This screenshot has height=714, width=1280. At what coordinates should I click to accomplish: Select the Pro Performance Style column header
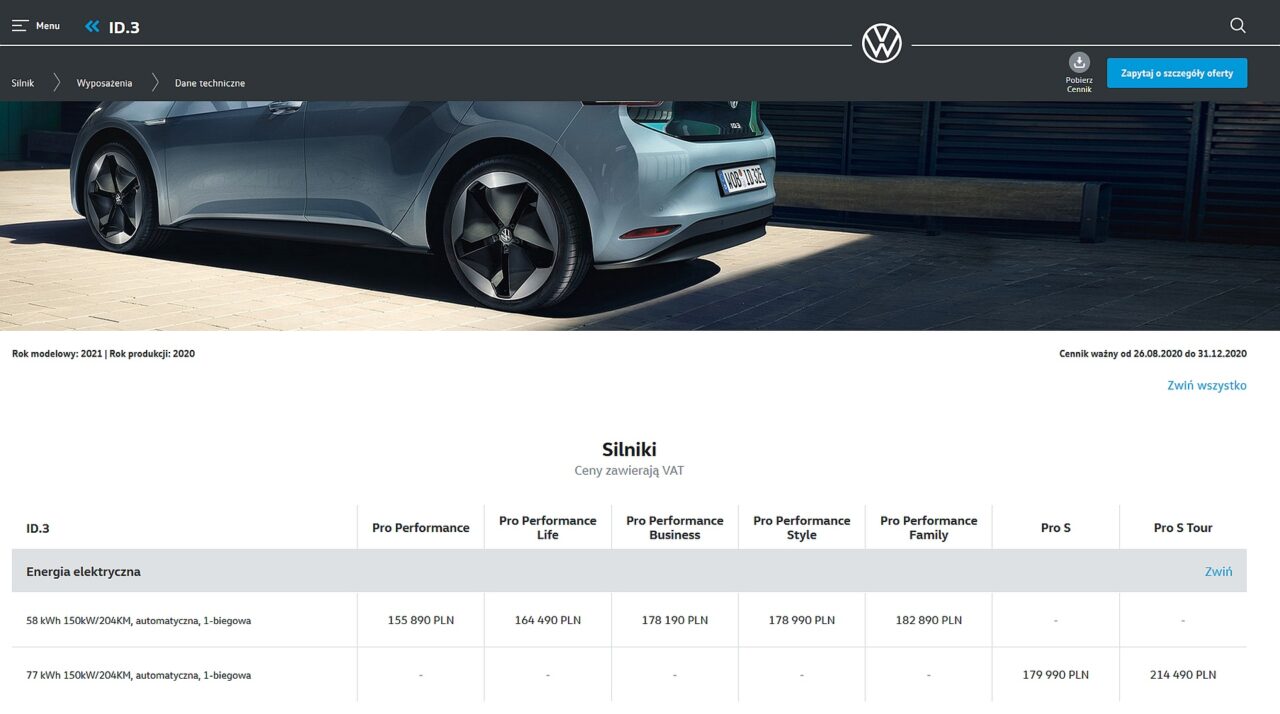[802, 528]
